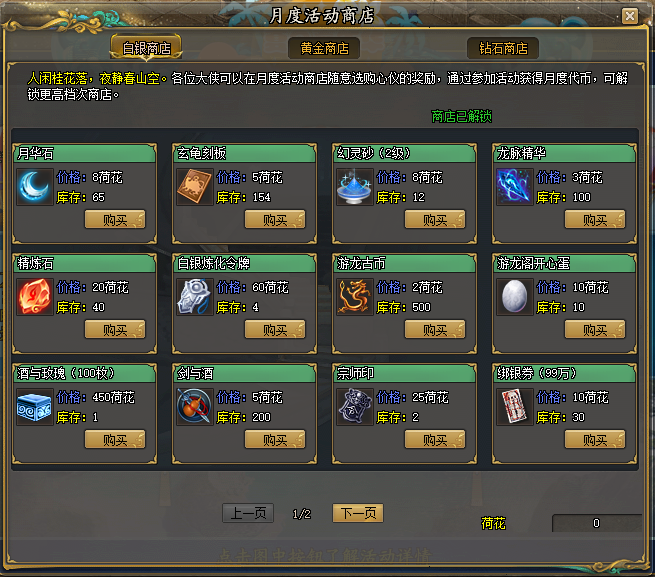Switch to the 黄金商店 tab
This screenshot has width=655, height=577.
(324, 48)
